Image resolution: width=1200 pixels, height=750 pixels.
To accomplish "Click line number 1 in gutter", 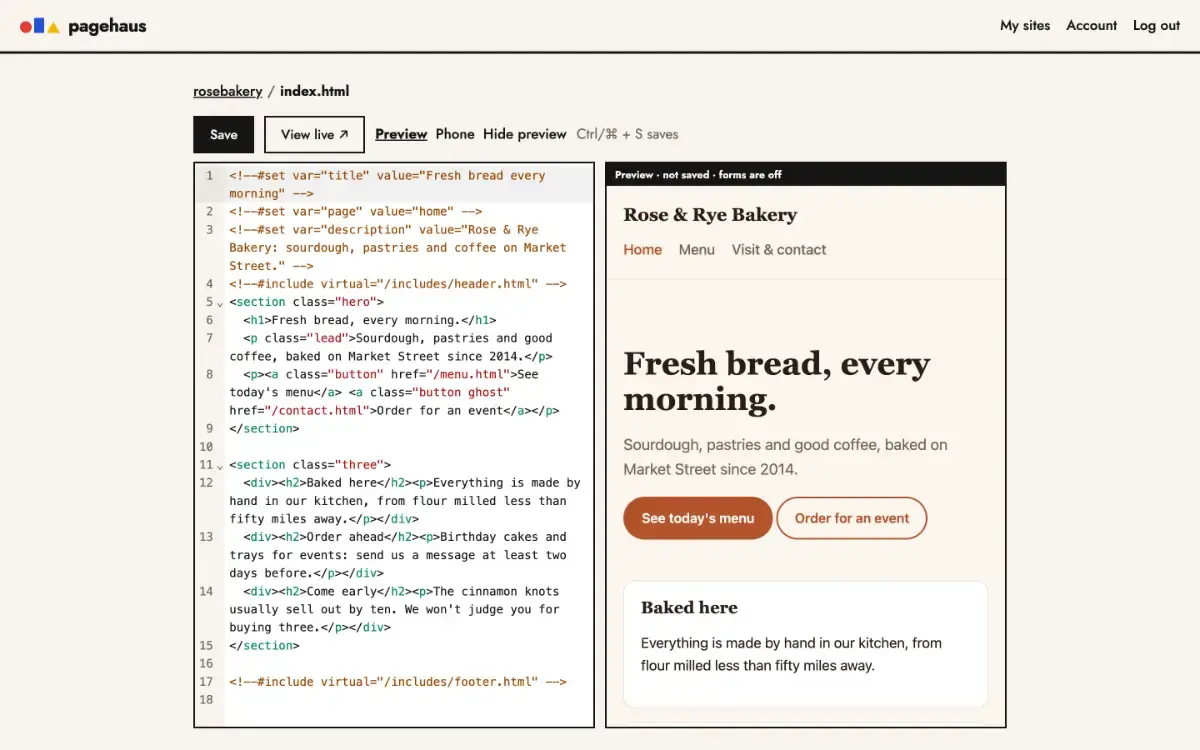I will tap(209, 176).
